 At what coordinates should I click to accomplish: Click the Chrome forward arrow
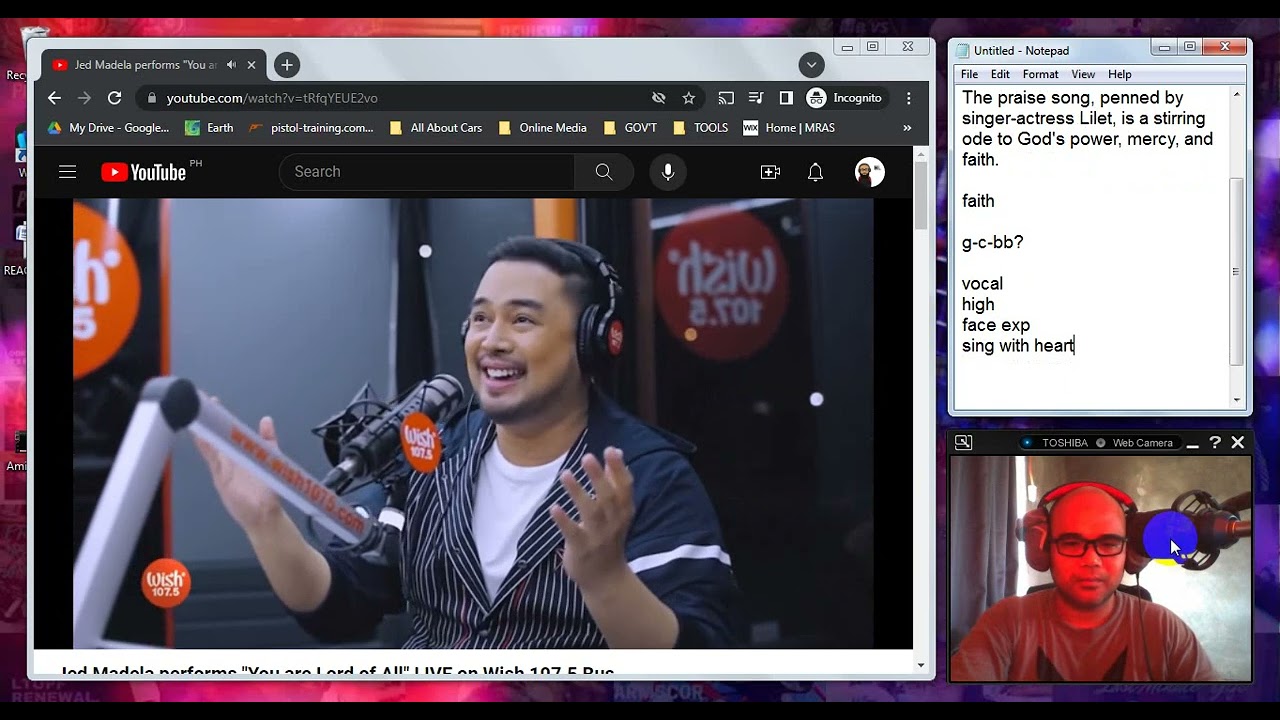click(84, 98)
